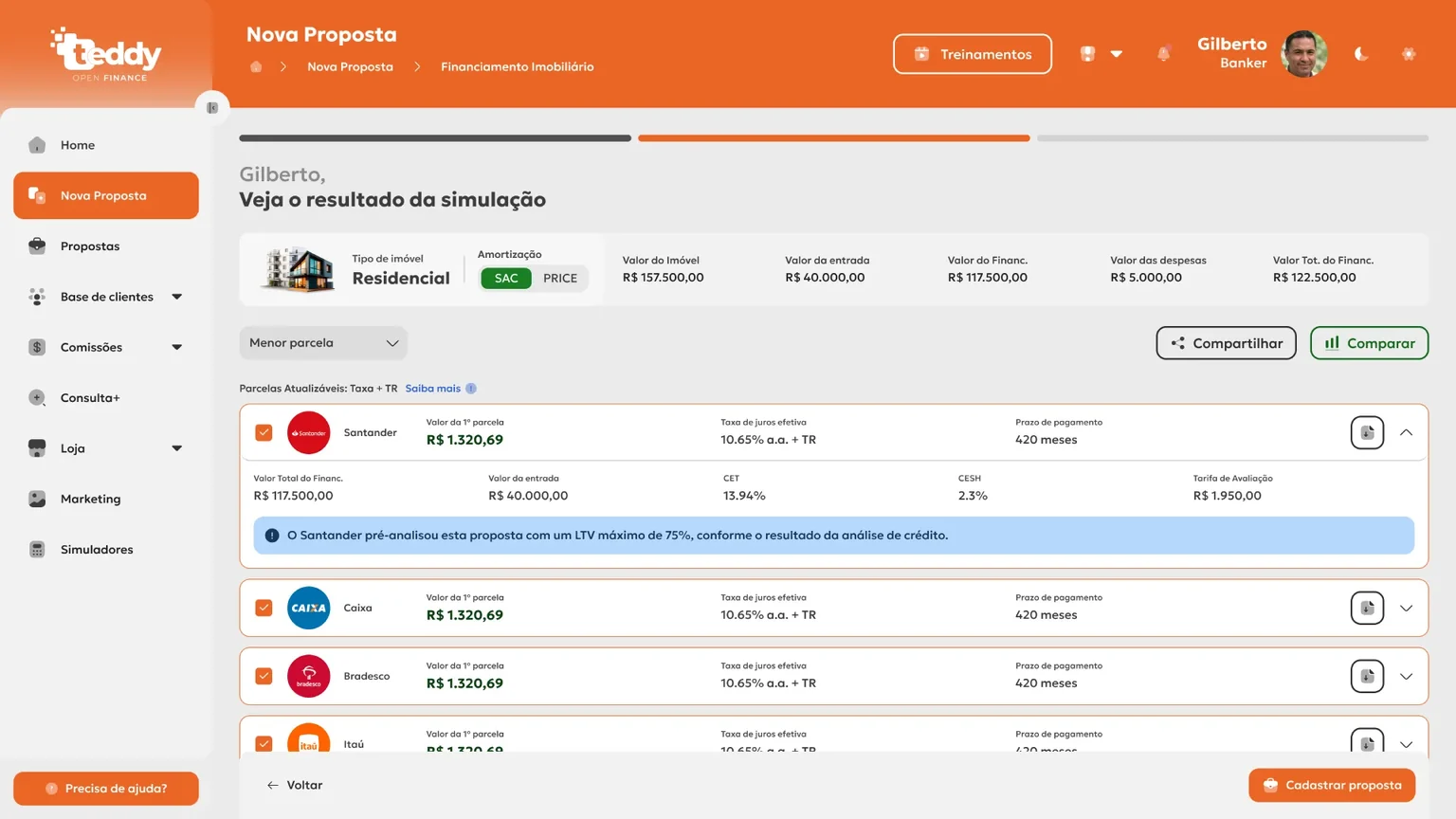Select Nova Proposta in the sidebar
This screenshot has width=1456, height=819.
(106, 195)
